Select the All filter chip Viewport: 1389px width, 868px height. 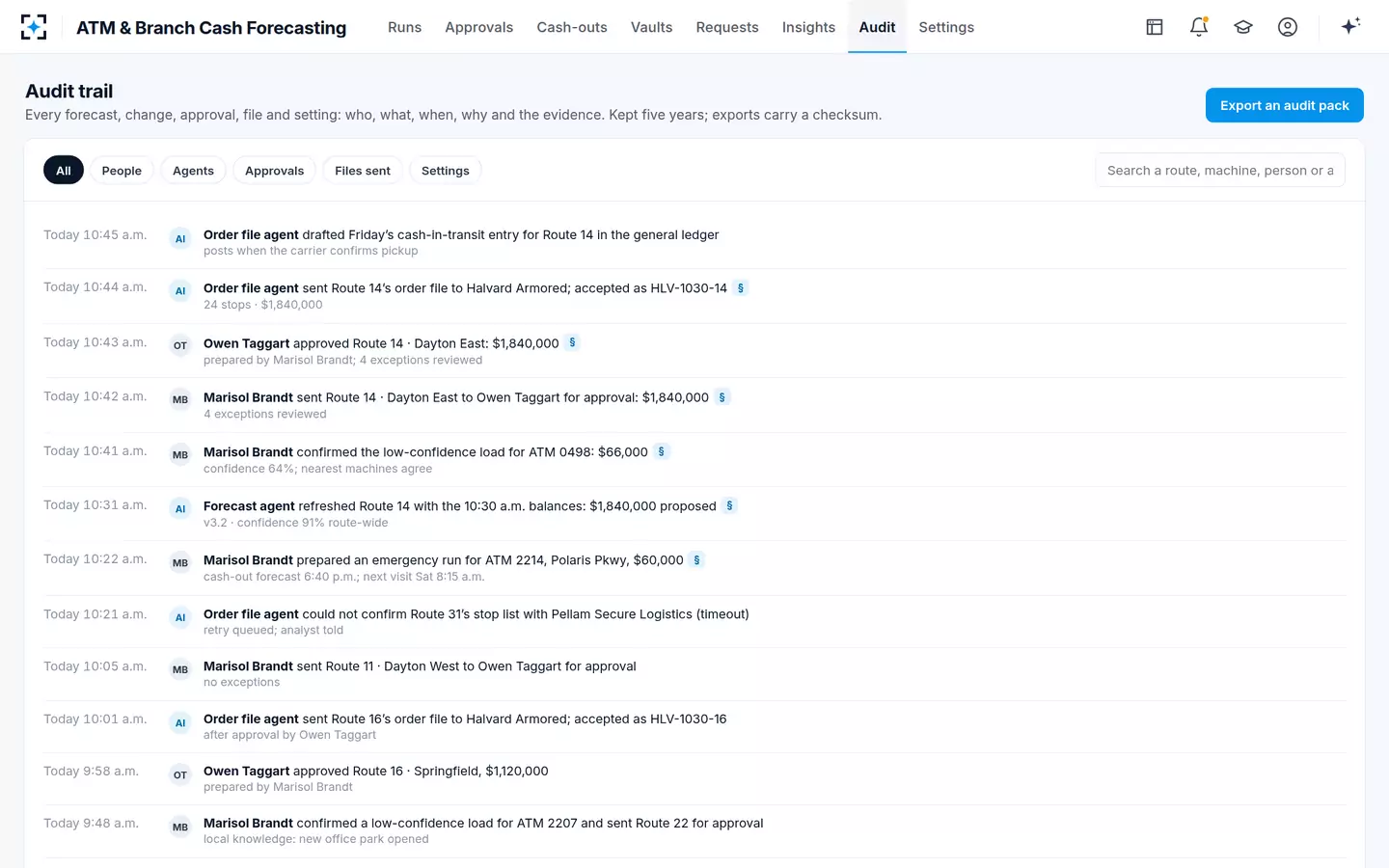coord(64,170)
